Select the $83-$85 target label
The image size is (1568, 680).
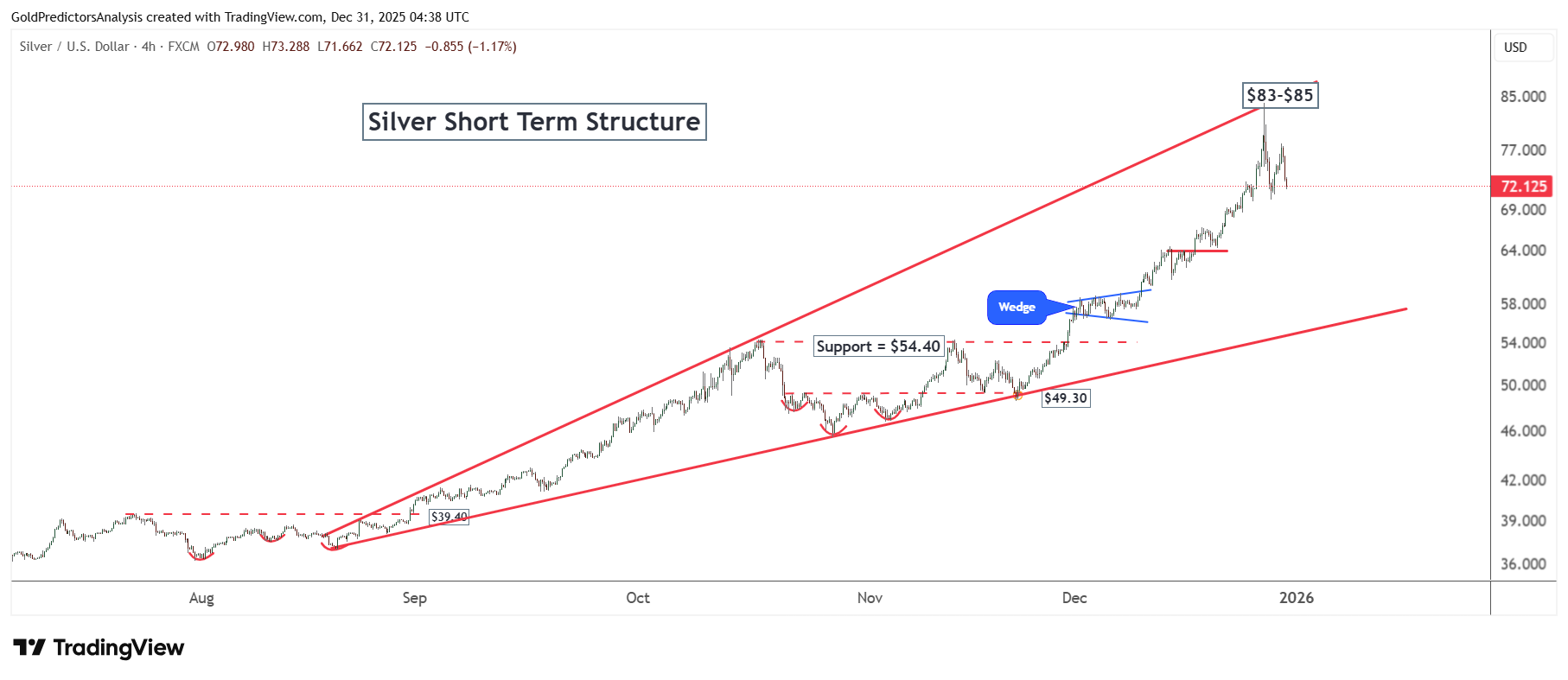(x=1280, y=95)
